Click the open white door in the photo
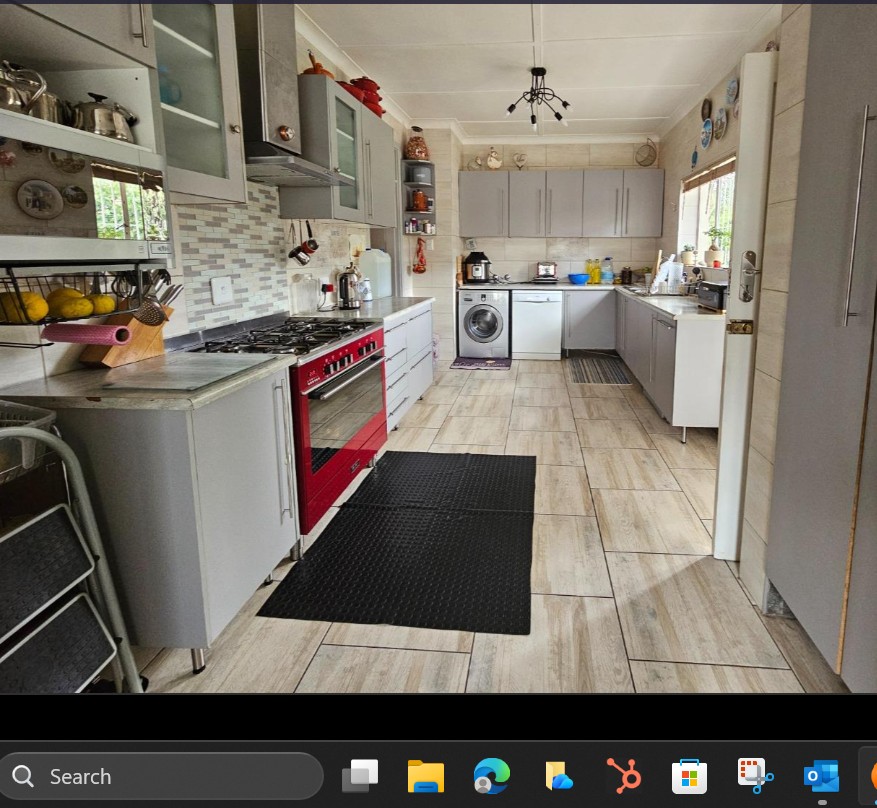Image resolution: width=877 pixels, height=808 pixels. pyautogui.click(x=742, y=300)
